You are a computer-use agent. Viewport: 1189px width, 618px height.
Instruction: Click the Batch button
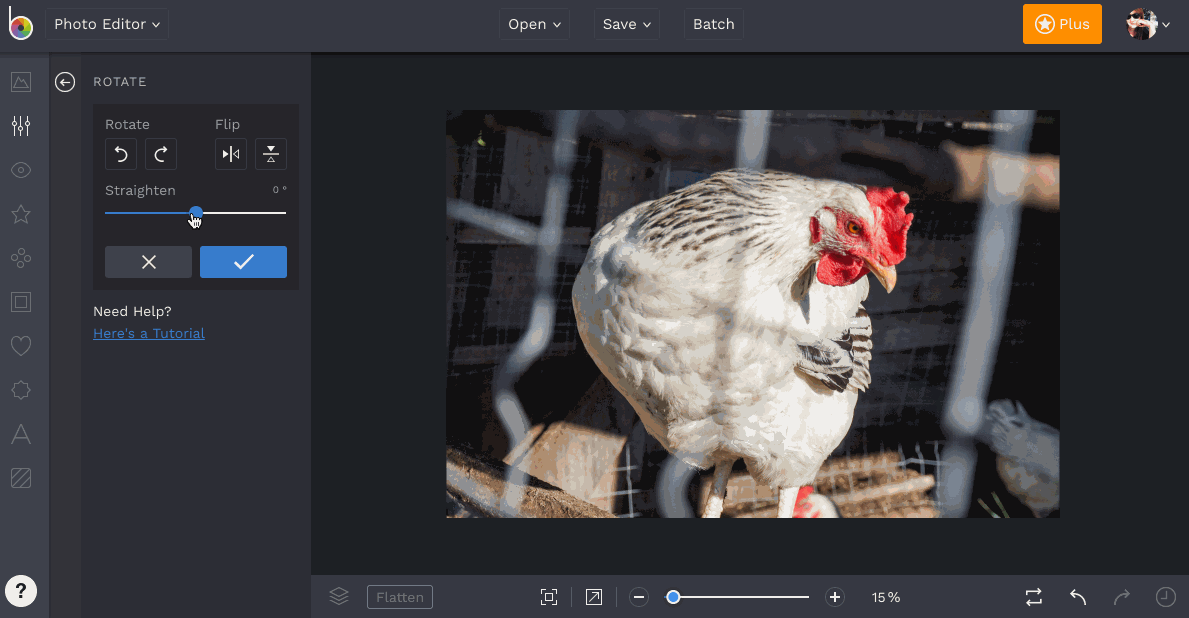point(714,24)
